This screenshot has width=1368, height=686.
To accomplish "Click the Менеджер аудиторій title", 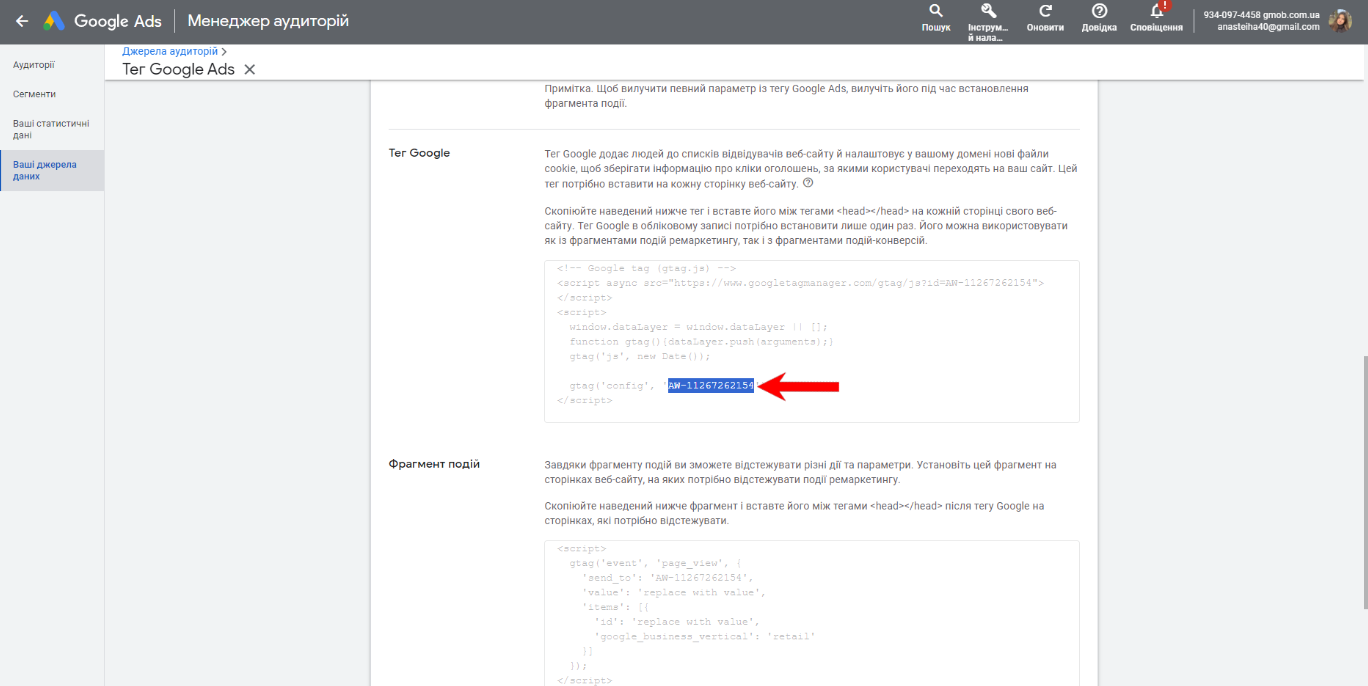I will [x=268, y=20].
